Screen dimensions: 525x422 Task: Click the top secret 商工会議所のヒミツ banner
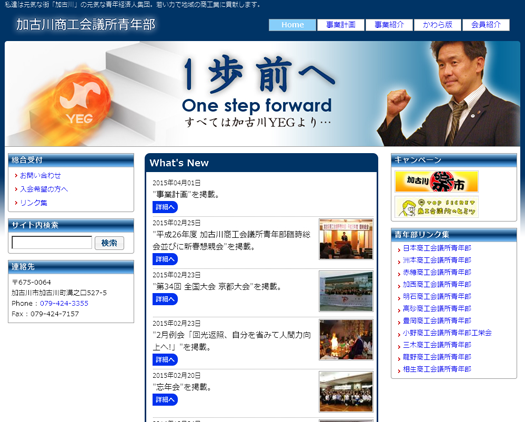436,207
